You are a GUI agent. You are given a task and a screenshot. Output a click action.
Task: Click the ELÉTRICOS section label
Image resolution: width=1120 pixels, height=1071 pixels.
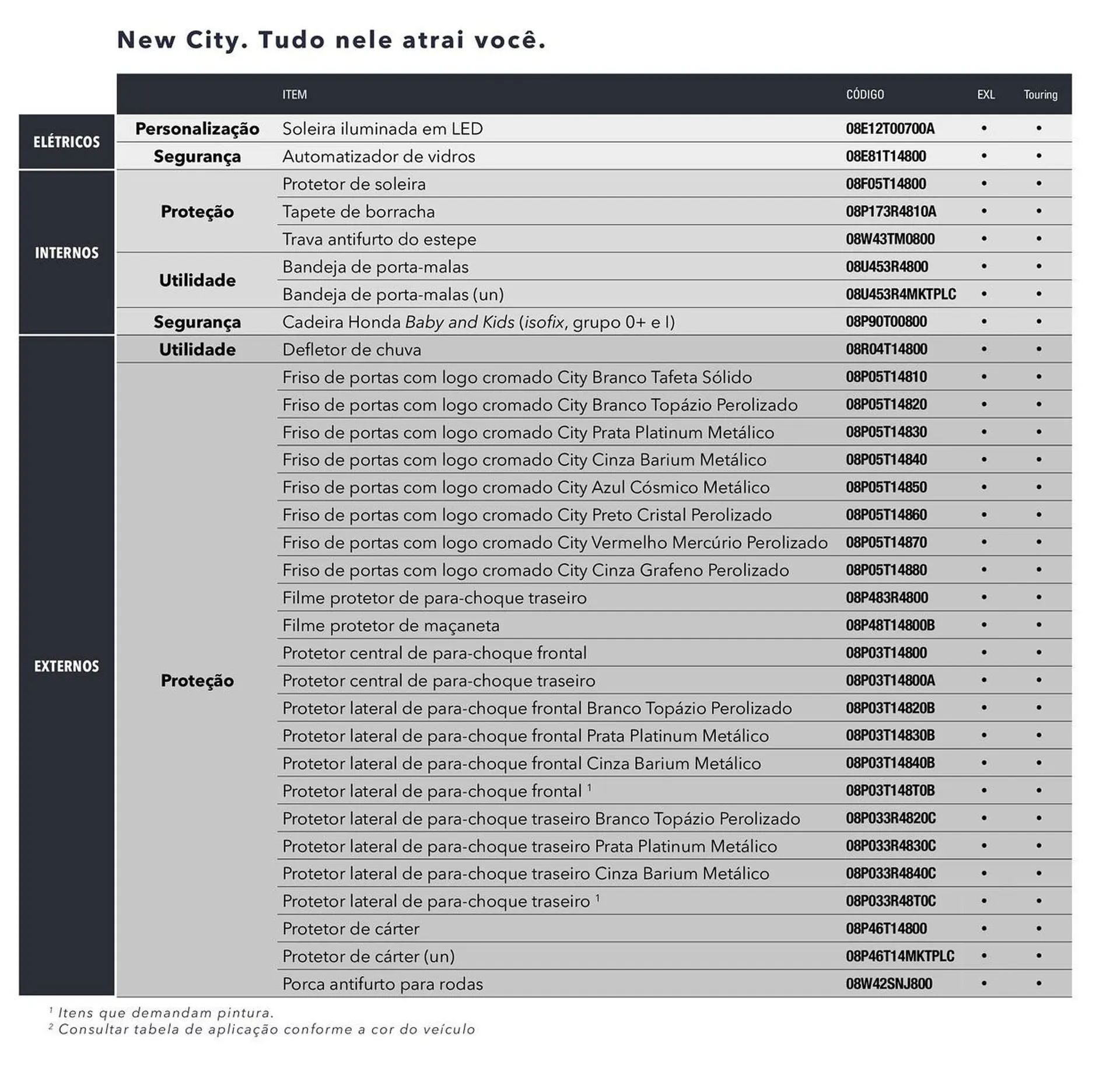66,142
